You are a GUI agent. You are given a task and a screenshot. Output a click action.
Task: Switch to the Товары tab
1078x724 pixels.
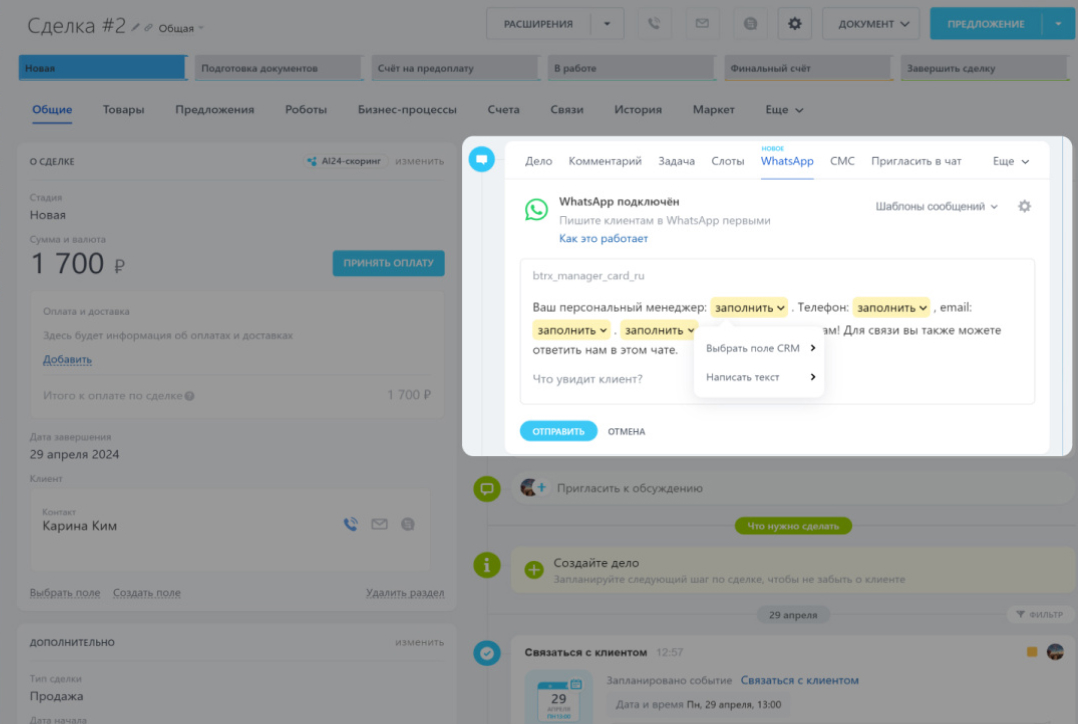123,110
